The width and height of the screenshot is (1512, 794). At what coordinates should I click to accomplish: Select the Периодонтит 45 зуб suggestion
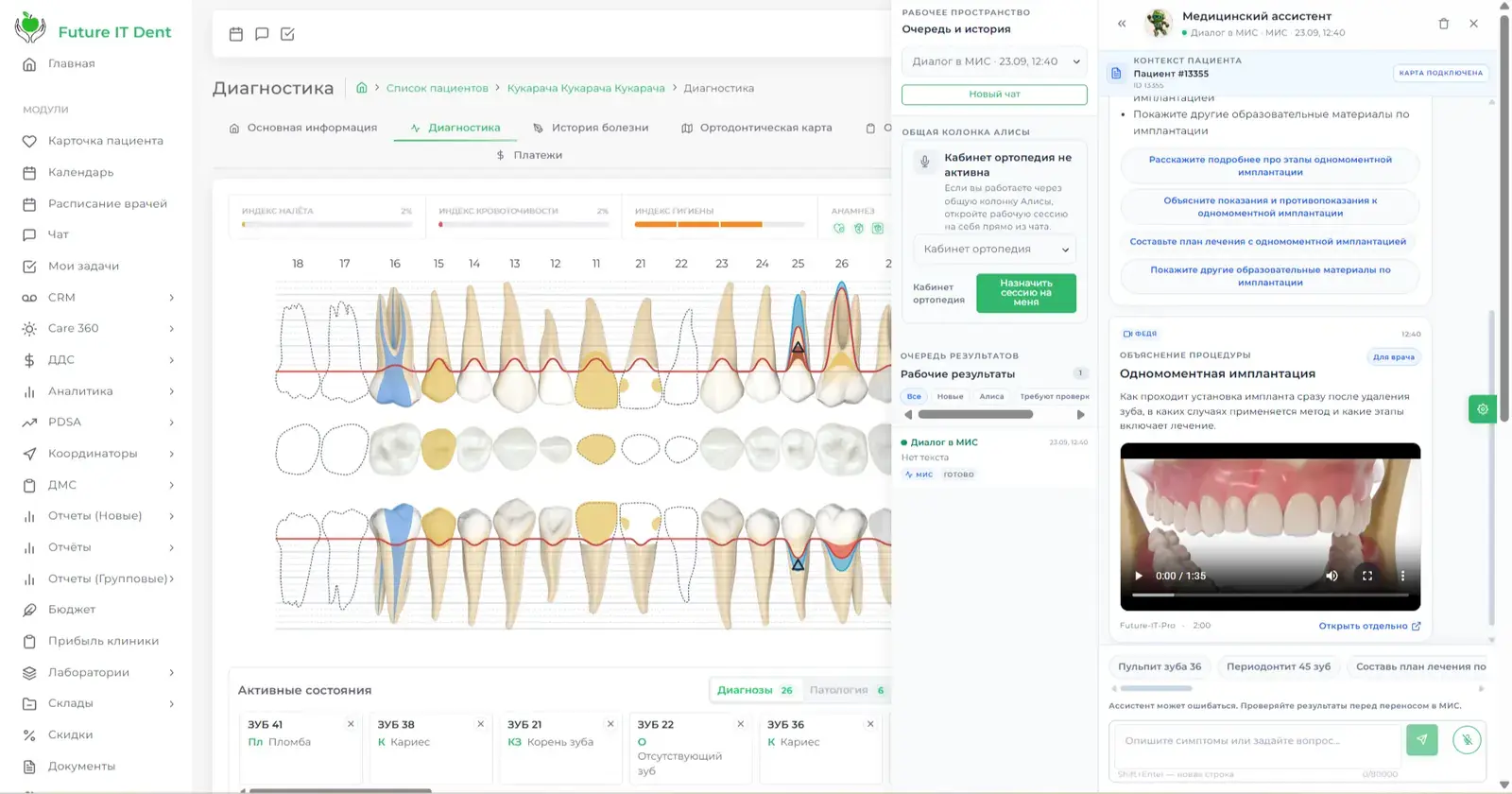1278,666
